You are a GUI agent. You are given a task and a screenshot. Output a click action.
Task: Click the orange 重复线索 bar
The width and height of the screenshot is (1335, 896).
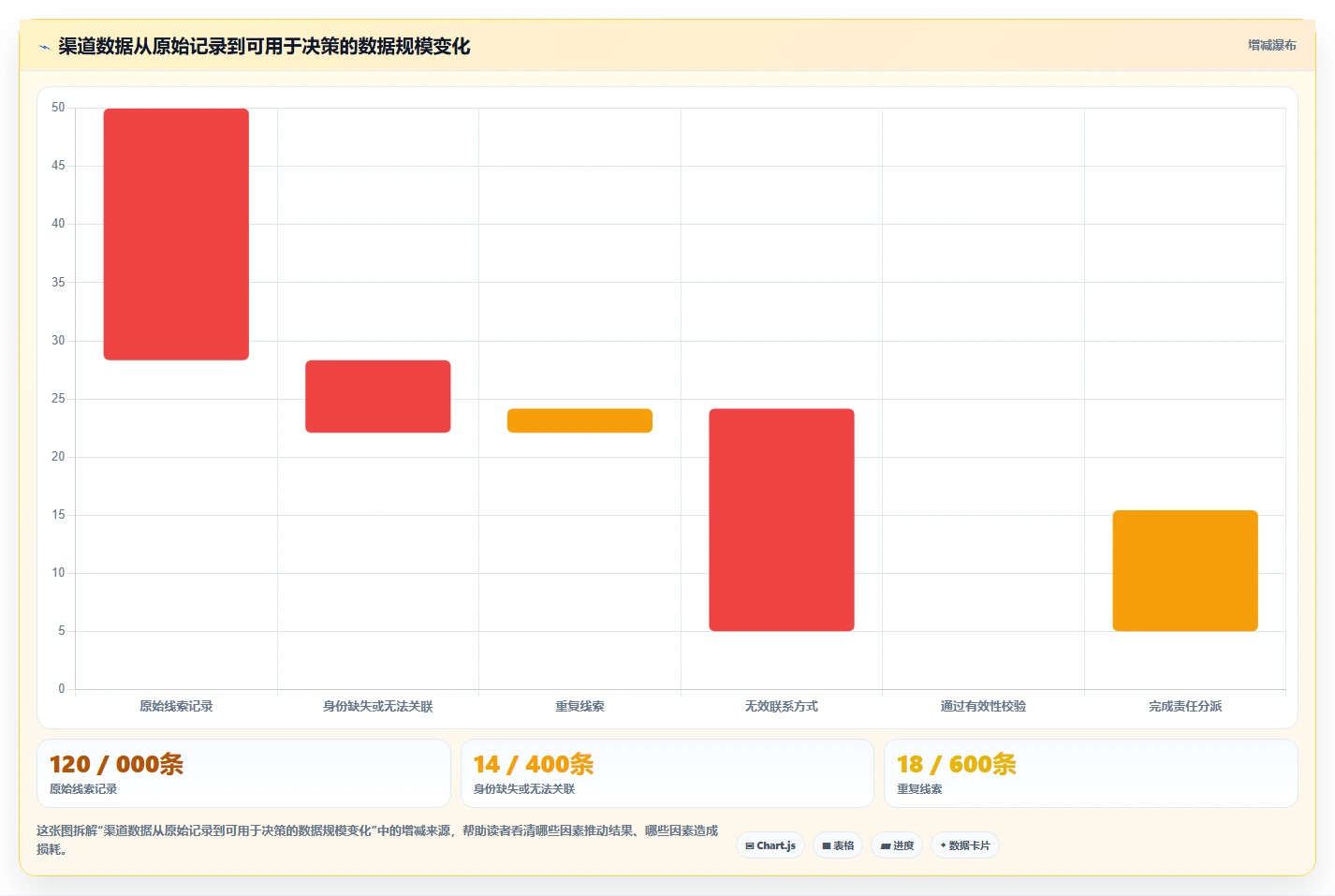(x=579, y=420)
